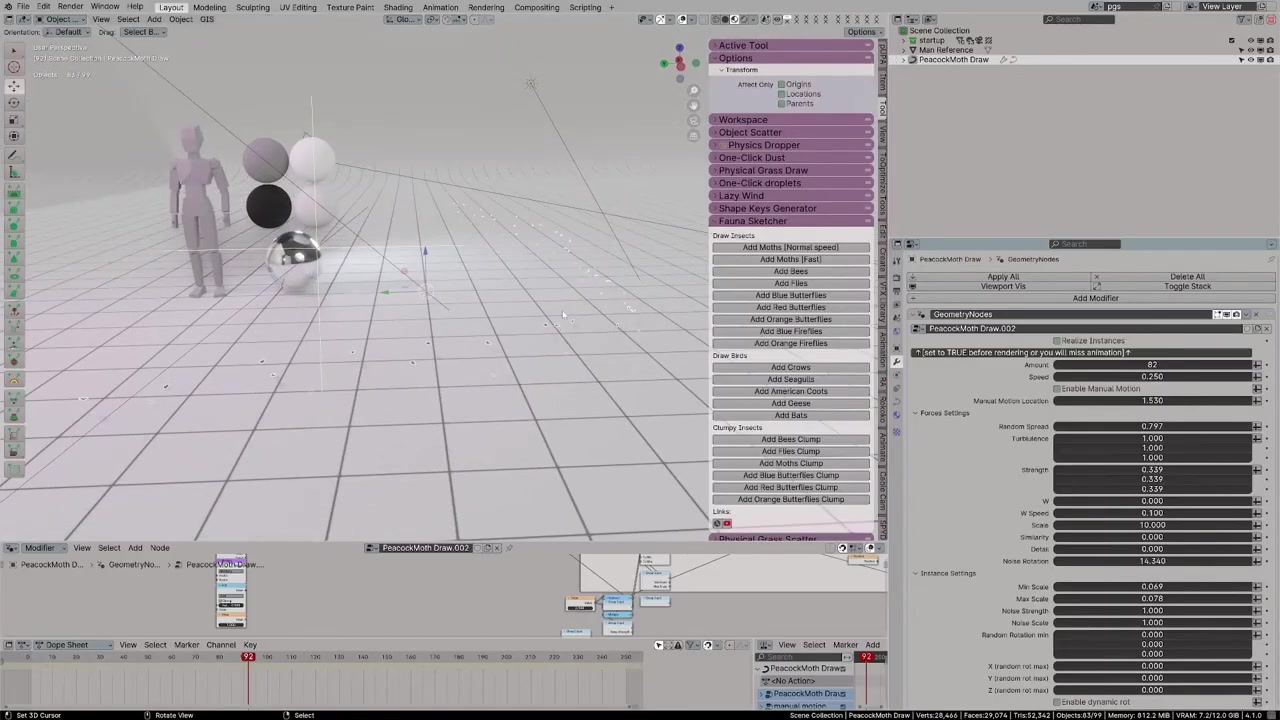Screen dimensions: 1280x720
Task: Switch perspective/orthographic grid icon in viewport
Action: [x=694, y=136]
